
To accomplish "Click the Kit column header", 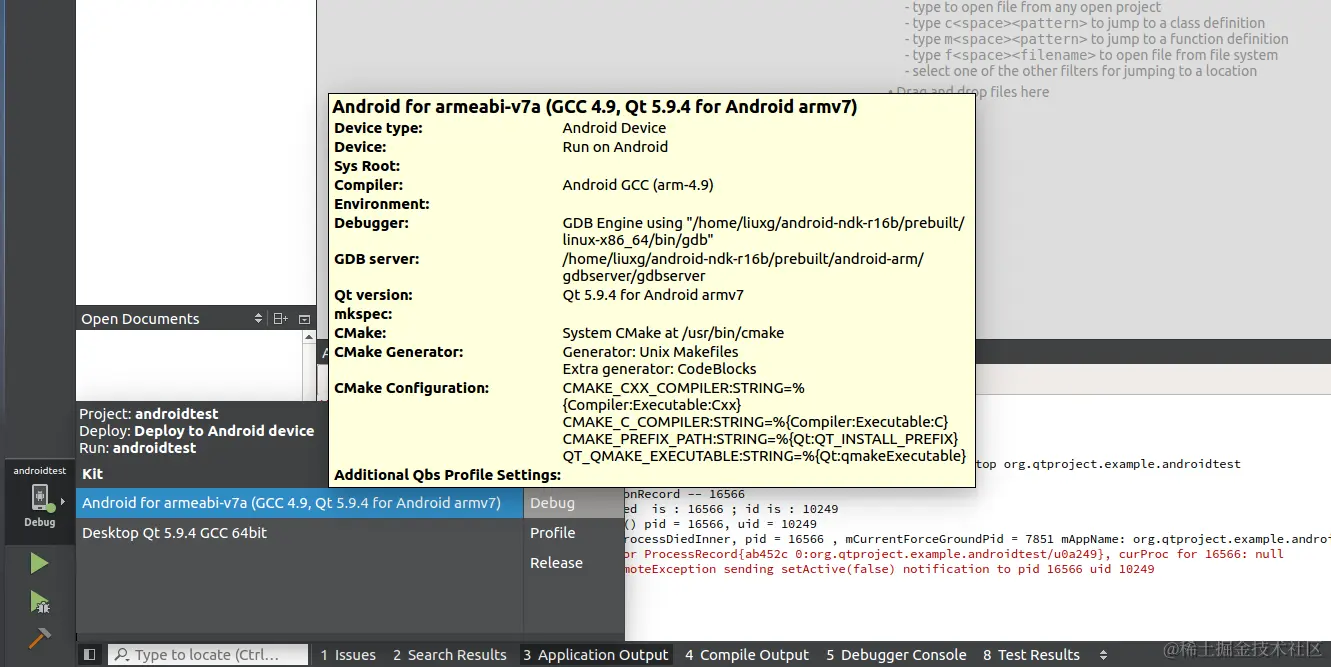I will [93, 473].
